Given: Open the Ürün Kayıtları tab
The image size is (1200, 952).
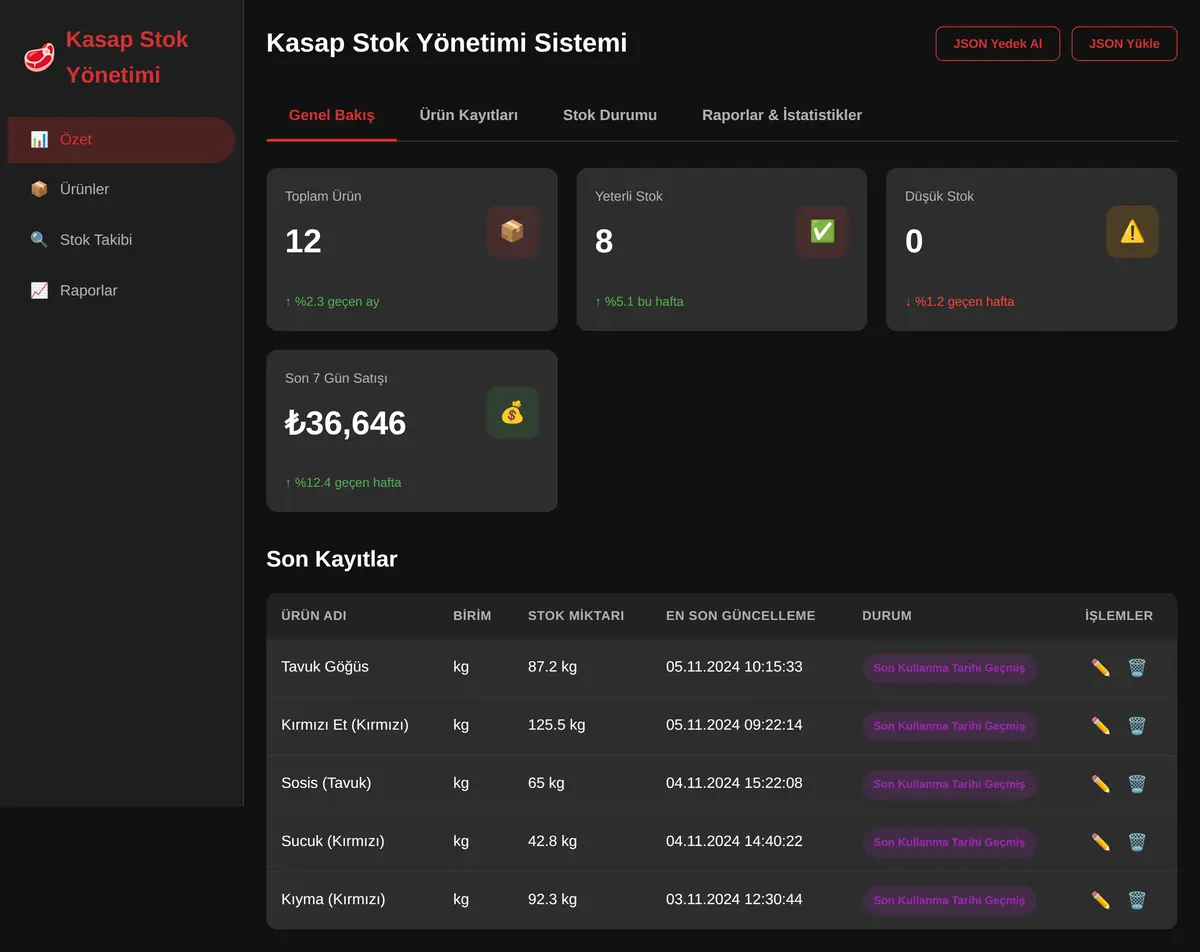Looking at the screenshot, I should [469, 115].
